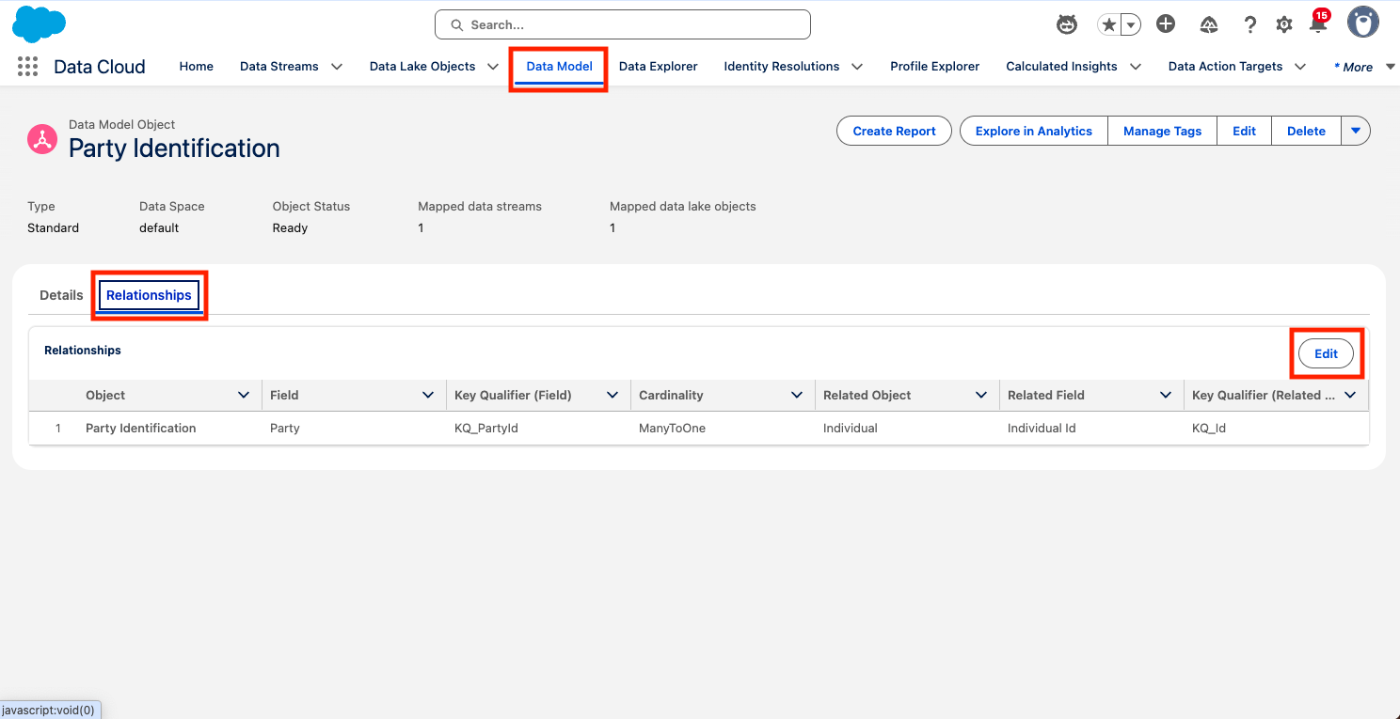The image size is (1400, 719).
Task: Open the more actions dropdown beside Delete
Action: pyautogui.click(x=1356, y=131)
